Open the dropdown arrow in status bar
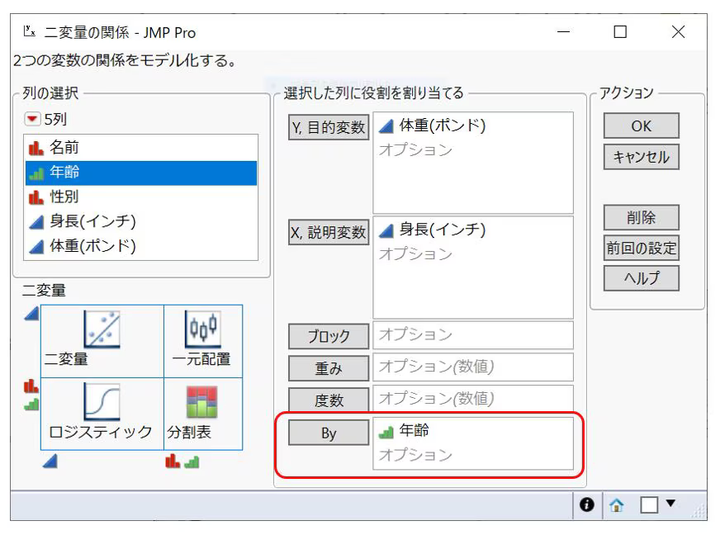Image resolution: width=720 pixels, height=535 pixels. point(670,503)
